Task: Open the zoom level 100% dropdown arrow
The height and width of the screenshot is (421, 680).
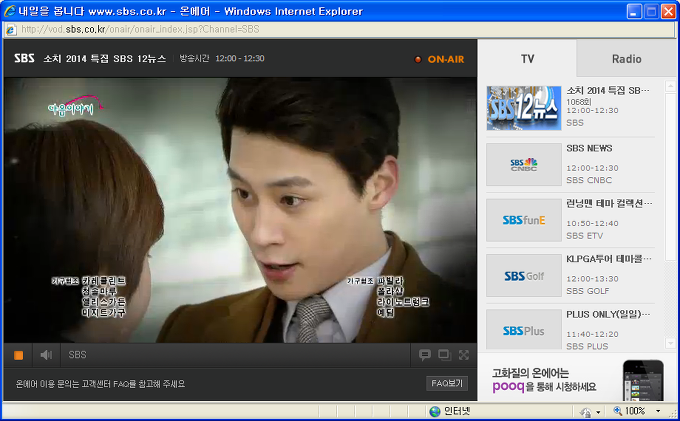Action: pos(658,411)
